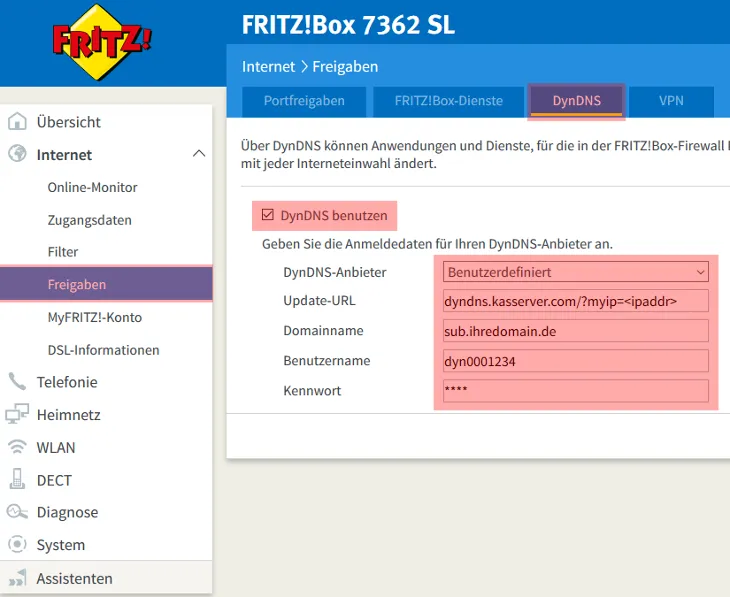
Task: Click the Assistenten wizard icon
Action: click(17, 578)
